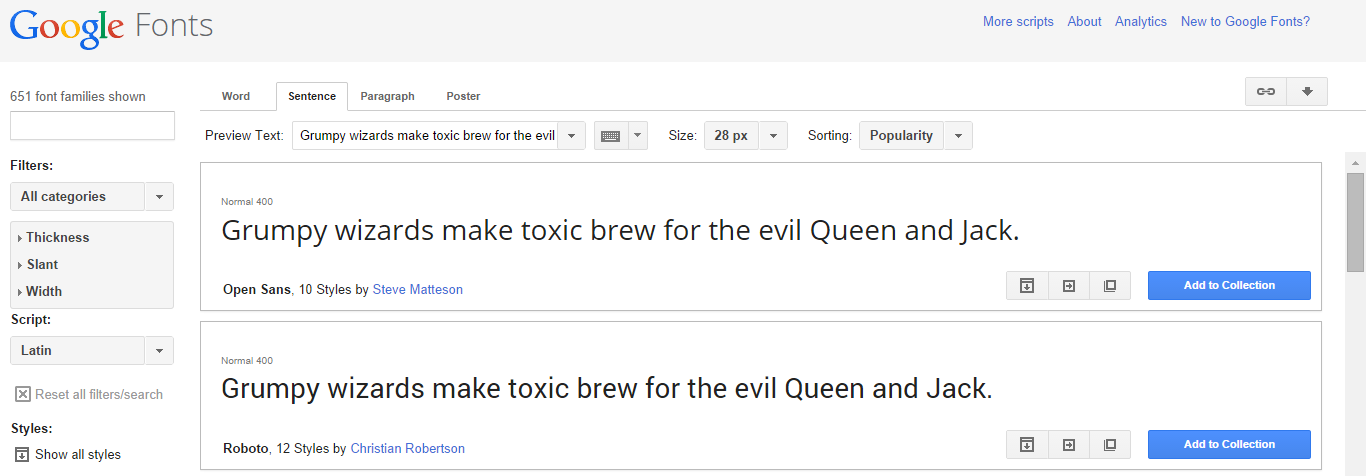This screenshot has height=476, width=1366.
Task: Click the Reset filters X icon
Action: coord(22,394)
